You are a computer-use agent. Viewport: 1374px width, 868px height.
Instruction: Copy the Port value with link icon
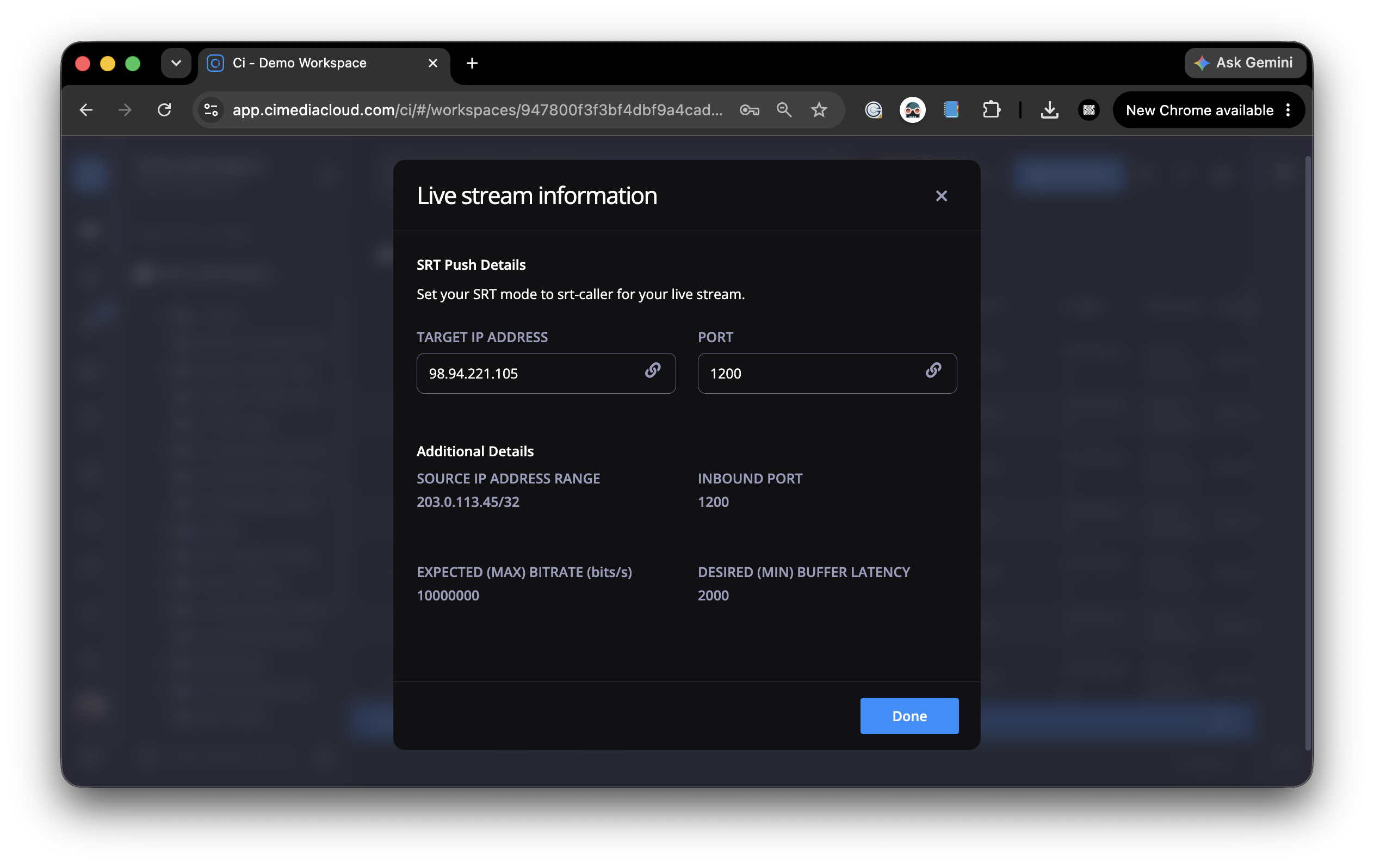point(933,371)
